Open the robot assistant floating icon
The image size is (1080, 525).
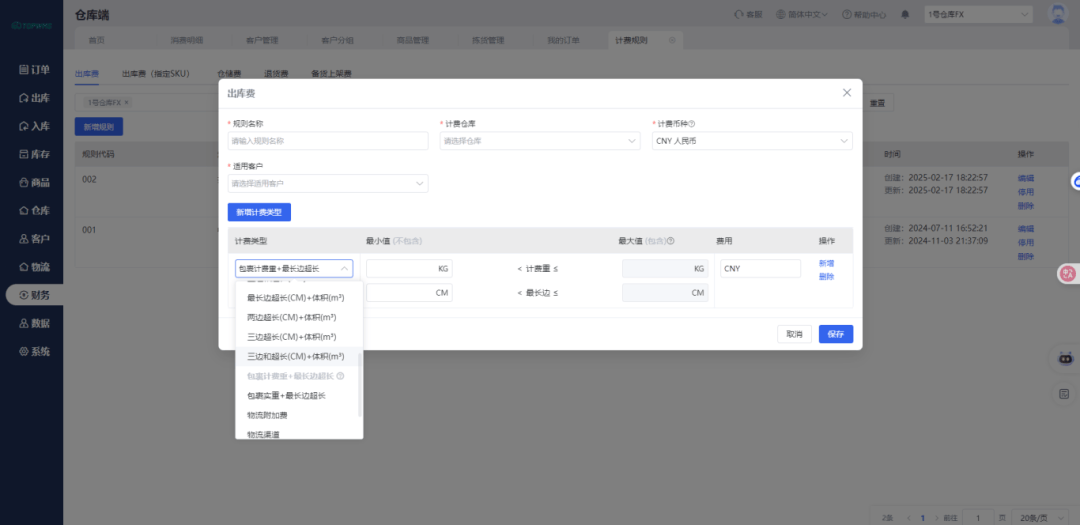tap(1066, 358)
